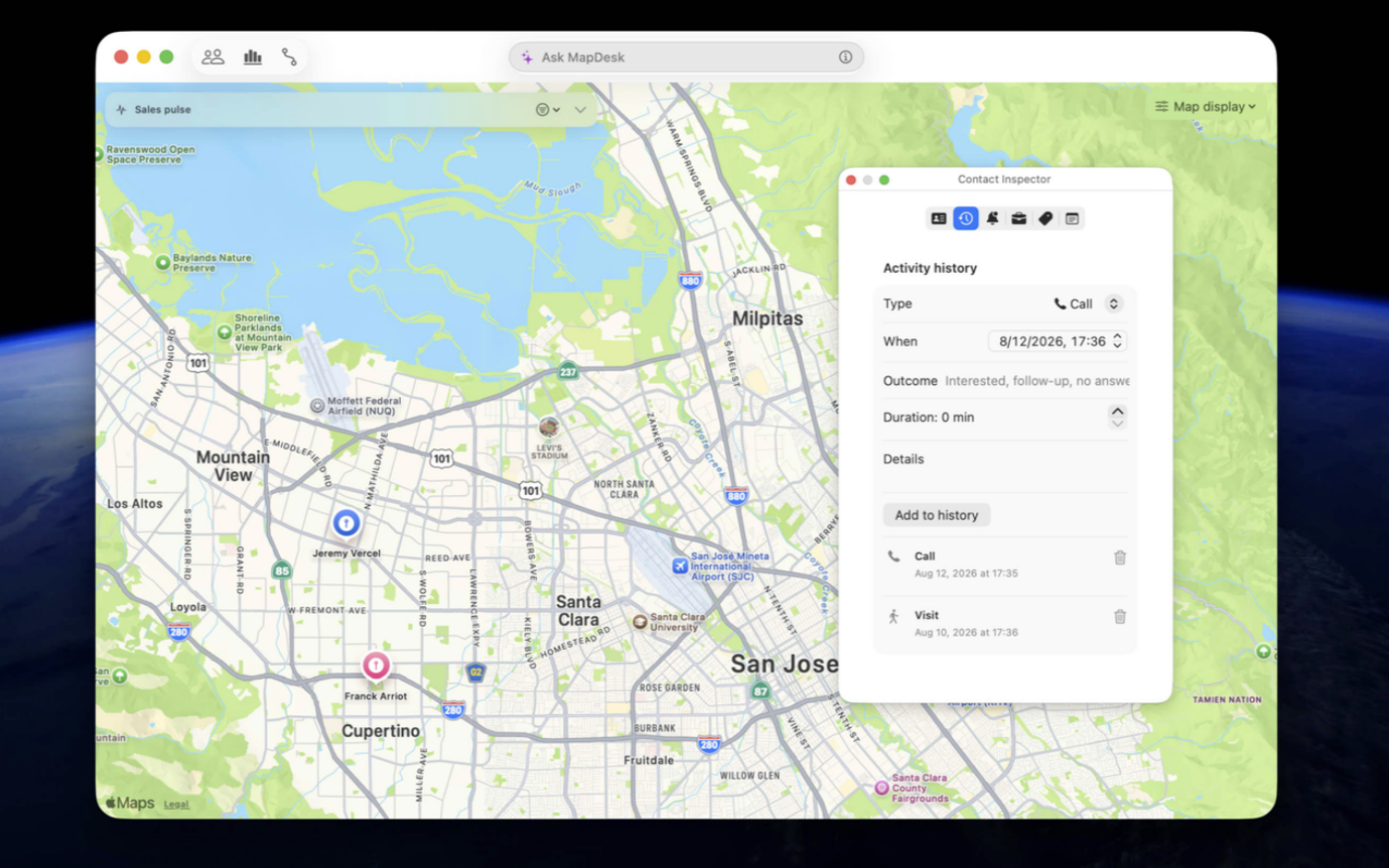Image resolution: width=1389 pixels, height=868 pixels.
Task: Switch to the reminders bell inspector tab
Action: 992,218
